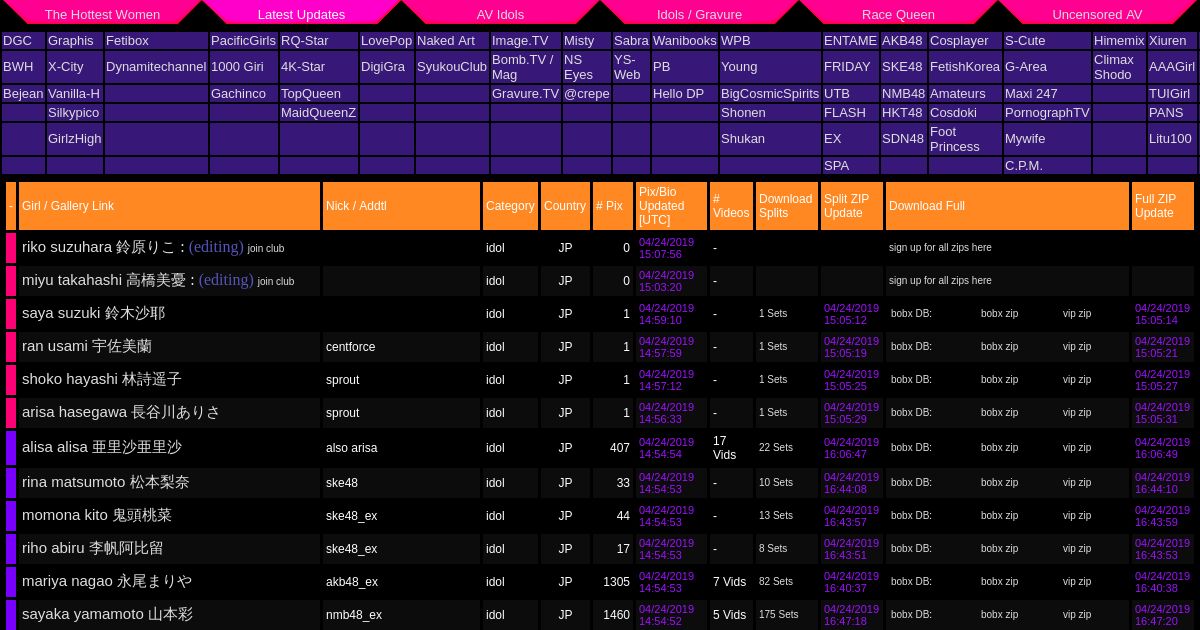1200x630 pixels.
Task: Click the Litu100 link
Action: [1170, 139]
